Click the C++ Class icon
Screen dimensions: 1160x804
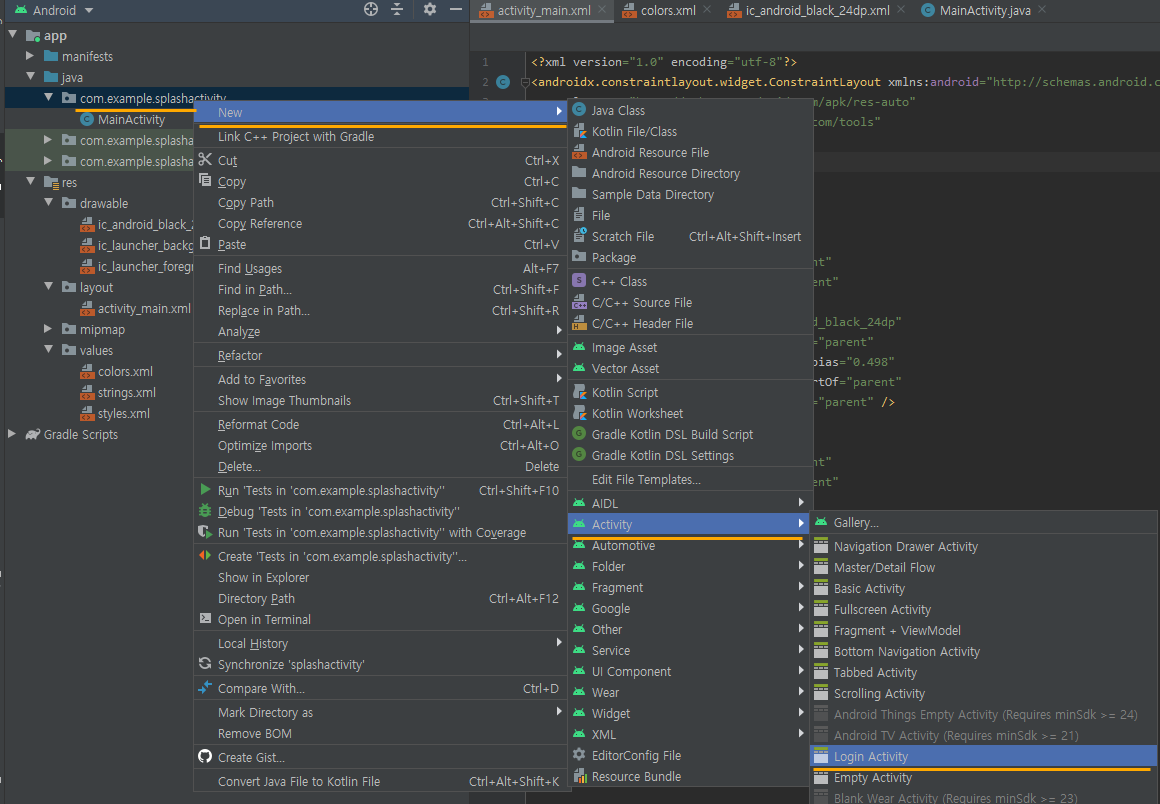click(x=579, y=281)
